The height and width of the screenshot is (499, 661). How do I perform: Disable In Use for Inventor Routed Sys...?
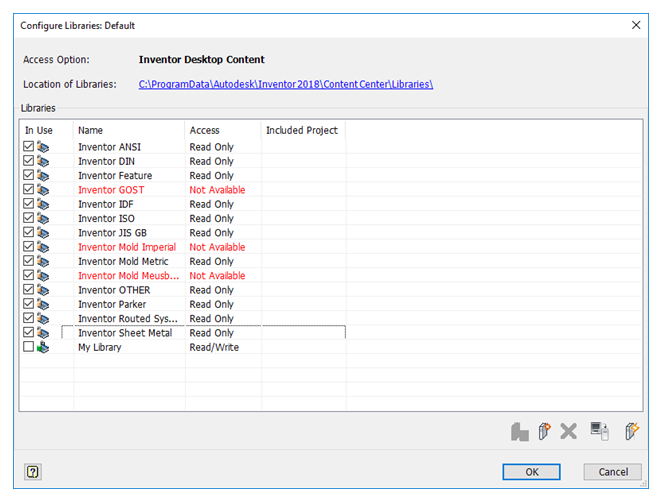click(x=28, y=318)
